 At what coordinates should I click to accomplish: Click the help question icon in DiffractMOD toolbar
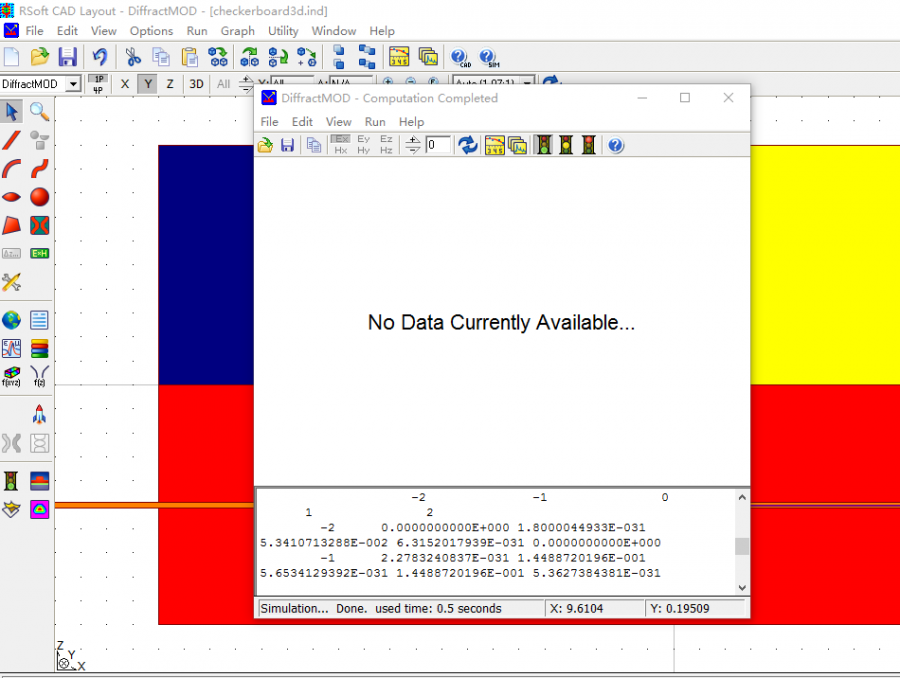tap(615, 145)
